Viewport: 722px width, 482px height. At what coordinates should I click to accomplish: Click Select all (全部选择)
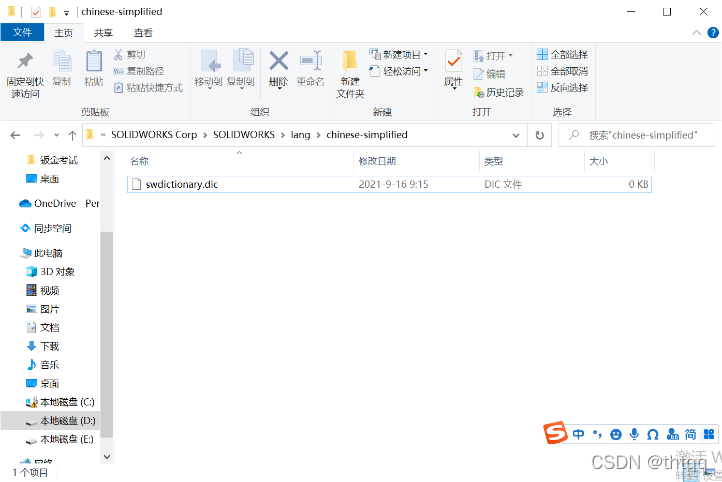coord(562,54)
